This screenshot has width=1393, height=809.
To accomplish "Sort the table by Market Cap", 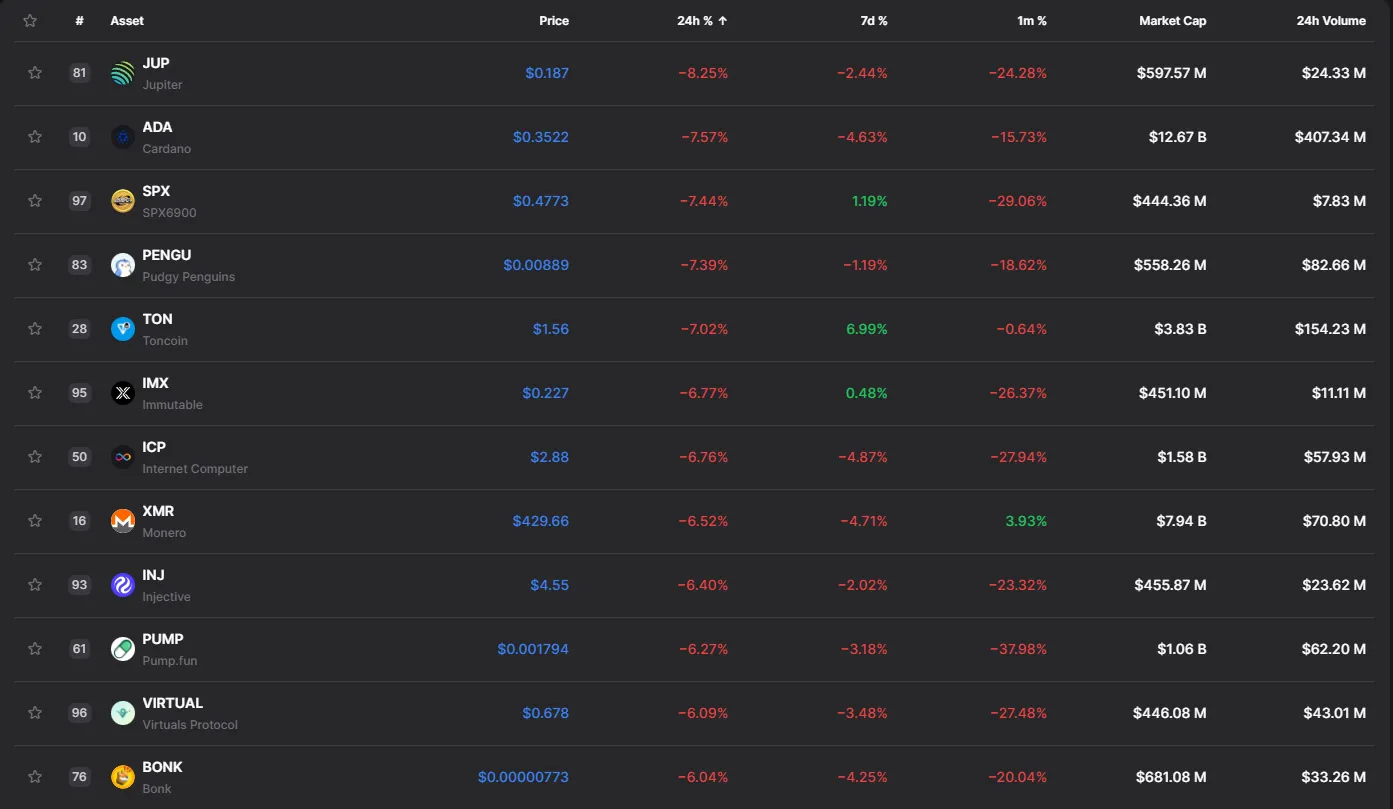I will [1172, 21].
